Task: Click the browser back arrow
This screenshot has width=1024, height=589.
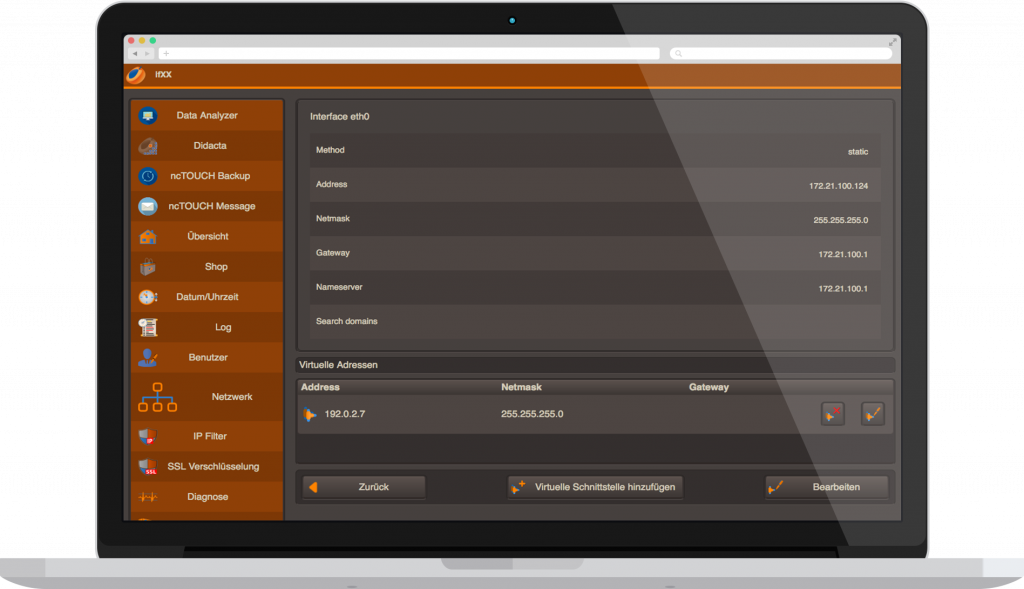Action: click(135, 54)
